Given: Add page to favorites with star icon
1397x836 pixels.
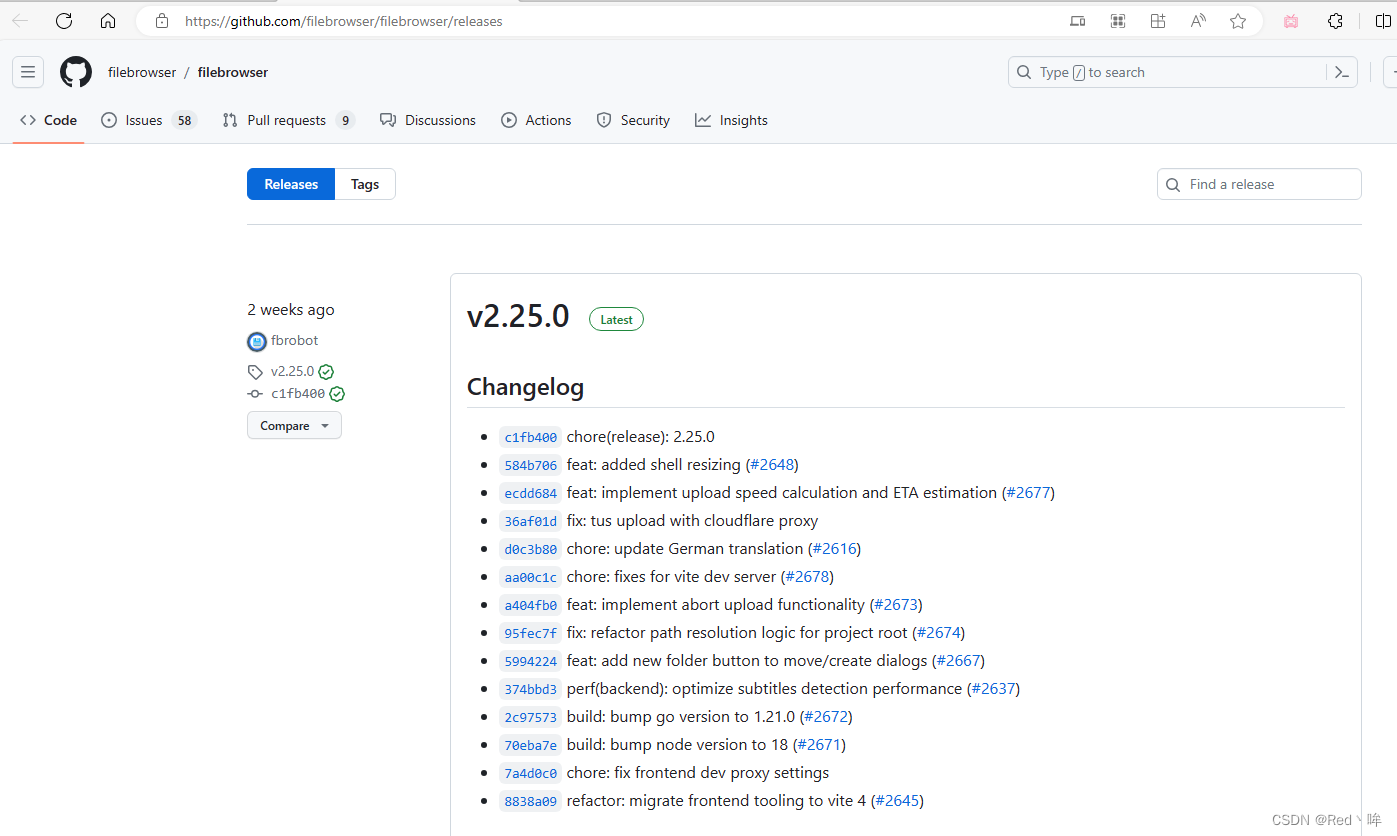Looking at the screenshot, I should tap(1238, 21).
